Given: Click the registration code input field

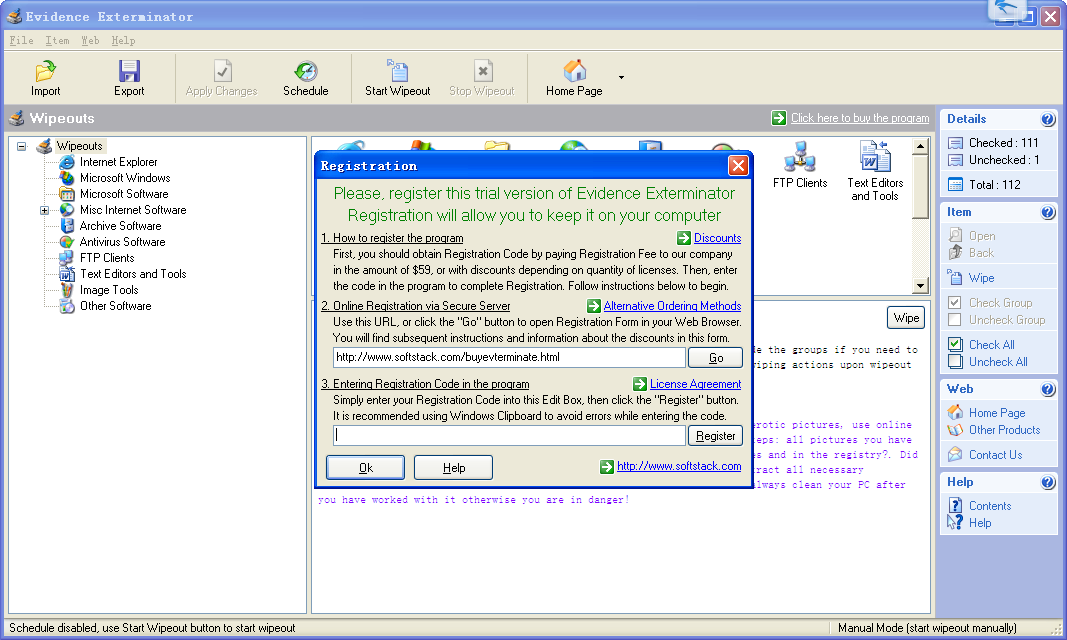Looking at the screenshot, I should [509, 436].
